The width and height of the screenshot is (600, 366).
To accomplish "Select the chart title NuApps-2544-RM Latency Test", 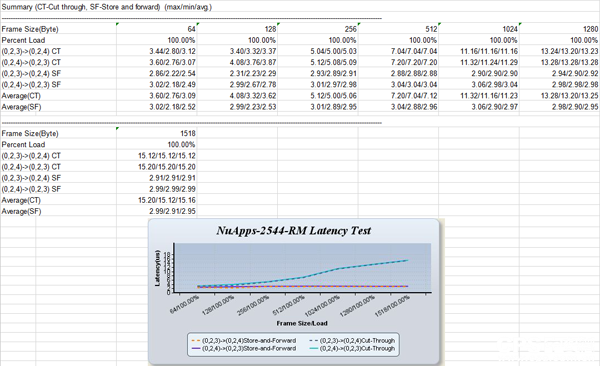I will (293, 230).
